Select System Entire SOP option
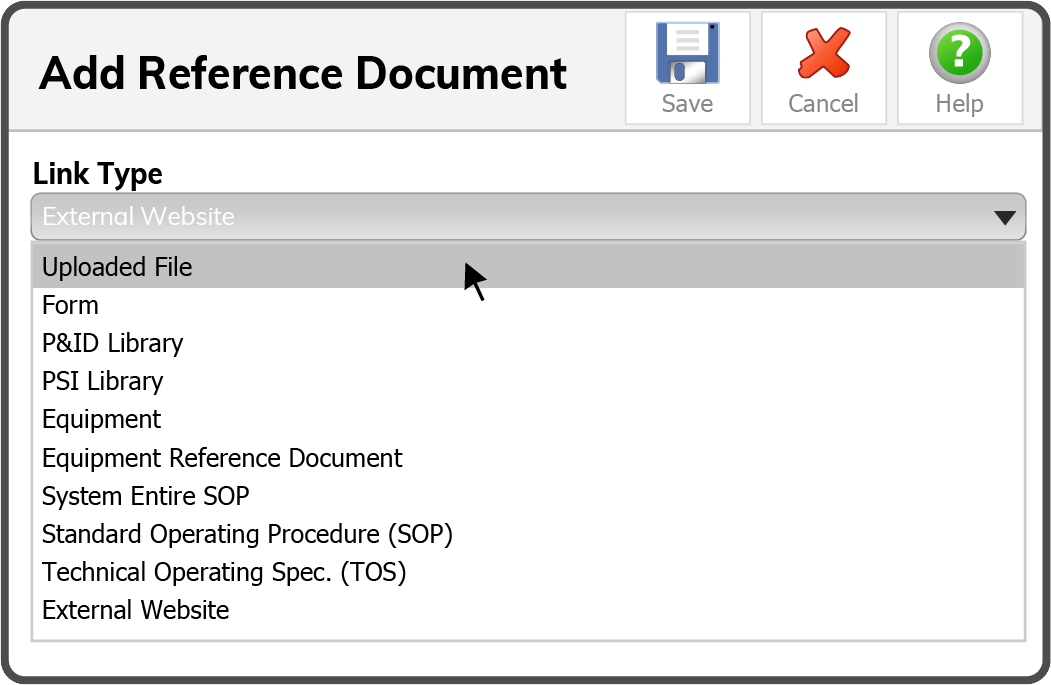Viewport: 1051px width, 685px height. [145, 496]
